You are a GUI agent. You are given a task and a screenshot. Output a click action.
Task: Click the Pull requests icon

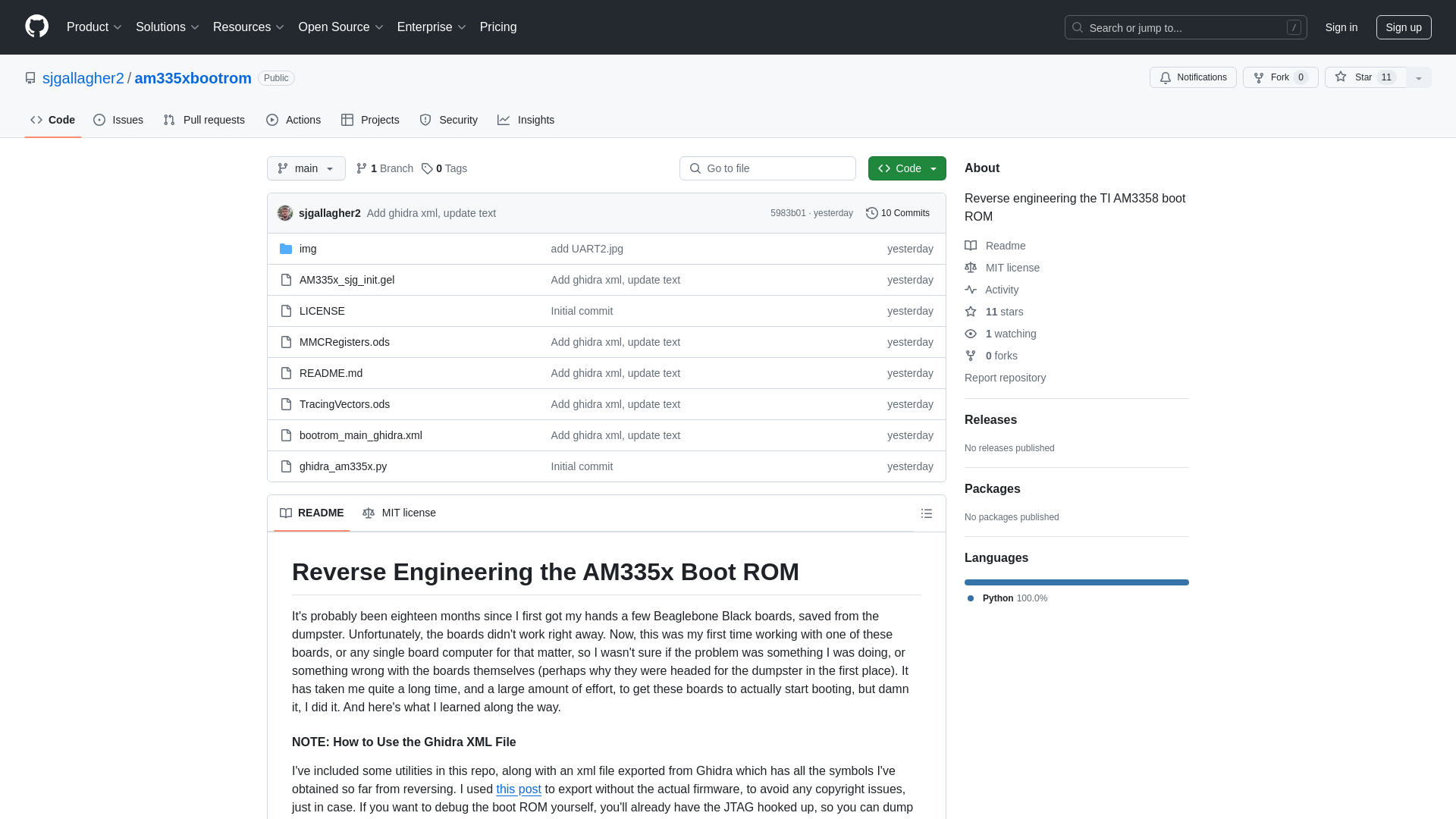point(169,120)
